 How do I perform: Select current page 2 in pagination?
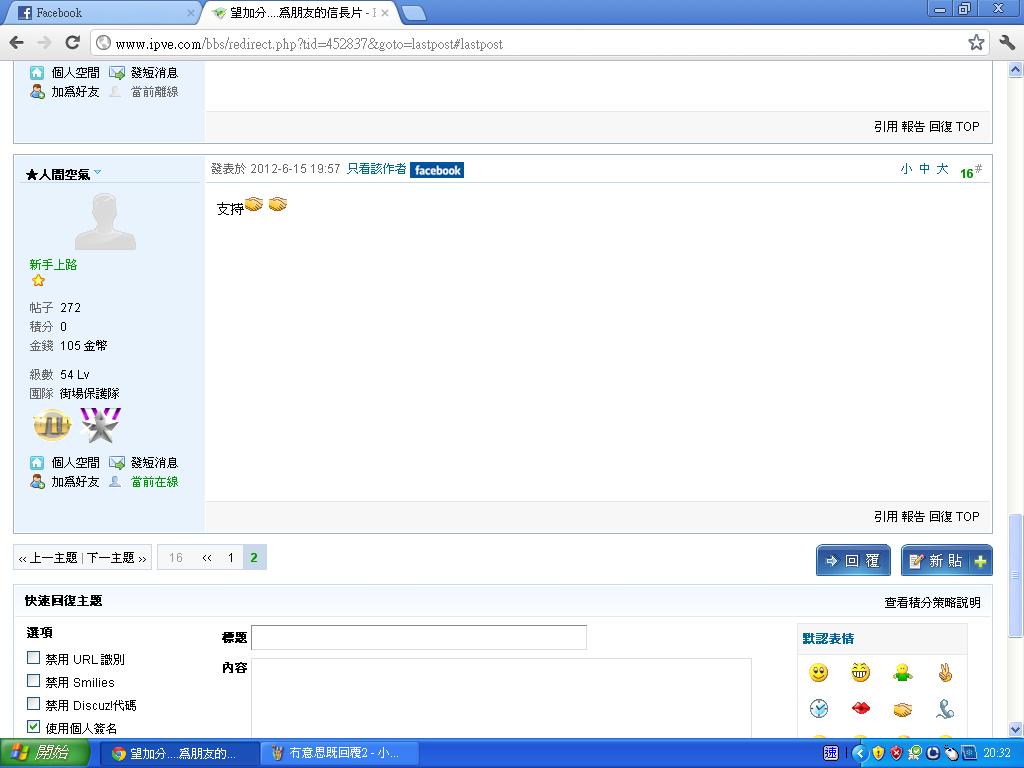[x=254, y=558]
